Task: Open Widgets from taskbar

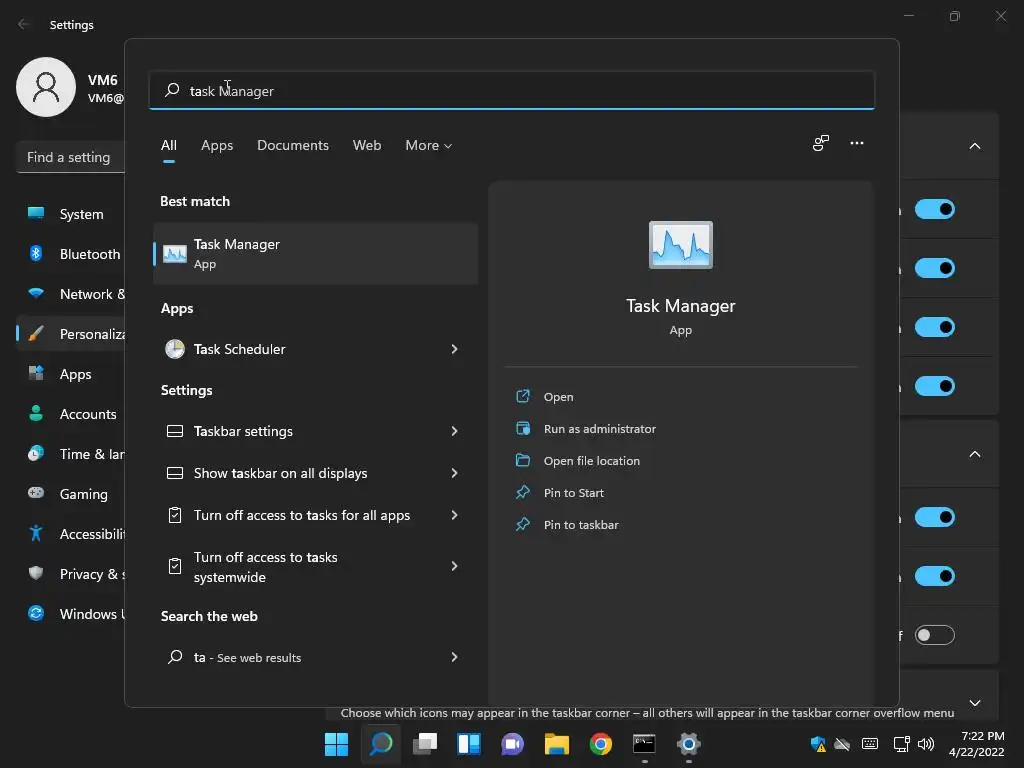Action: [469, 744]
